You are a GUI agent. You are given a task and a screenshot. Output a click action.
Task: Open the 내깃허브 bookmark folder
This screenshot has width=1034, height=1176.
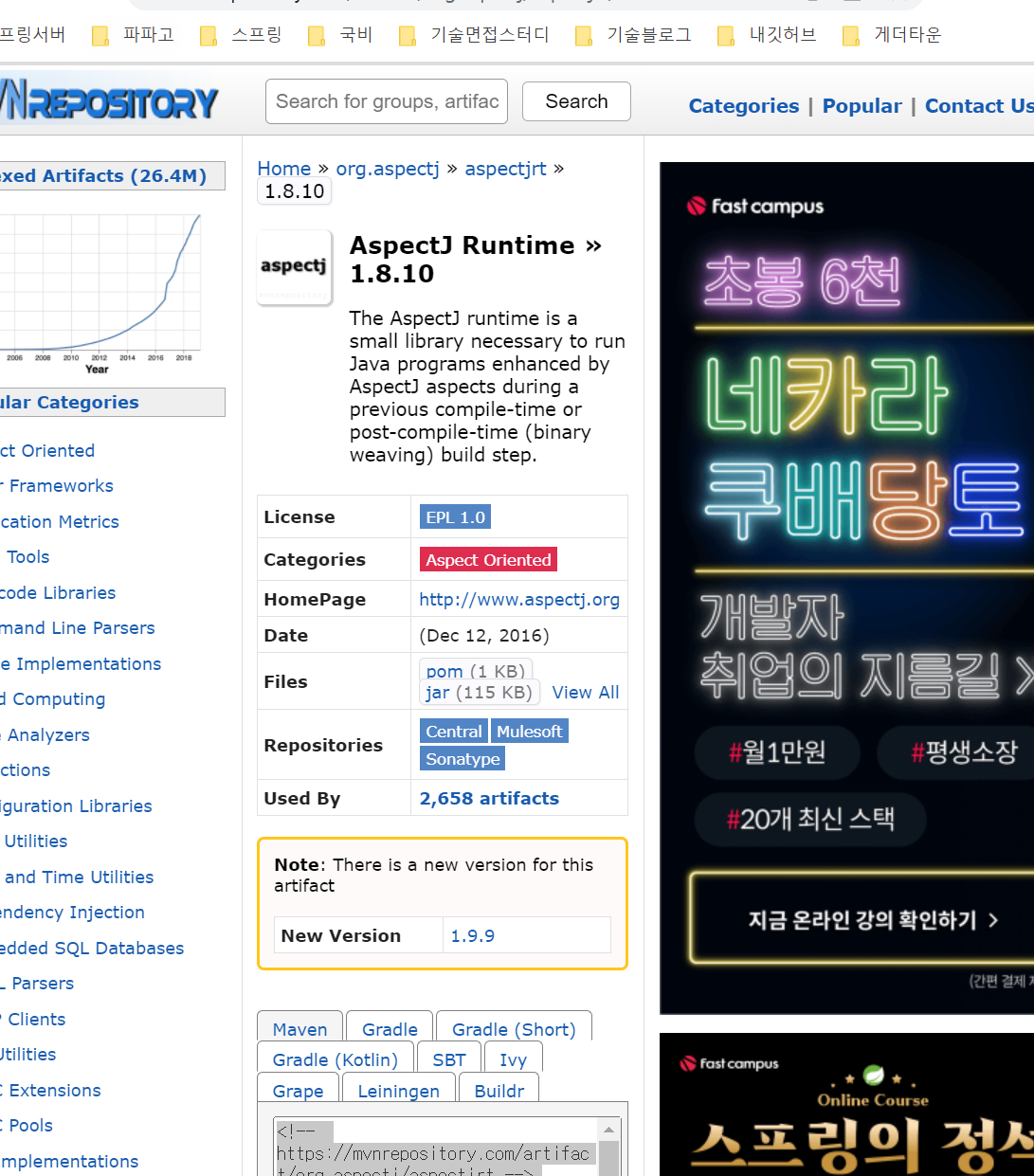767,35
